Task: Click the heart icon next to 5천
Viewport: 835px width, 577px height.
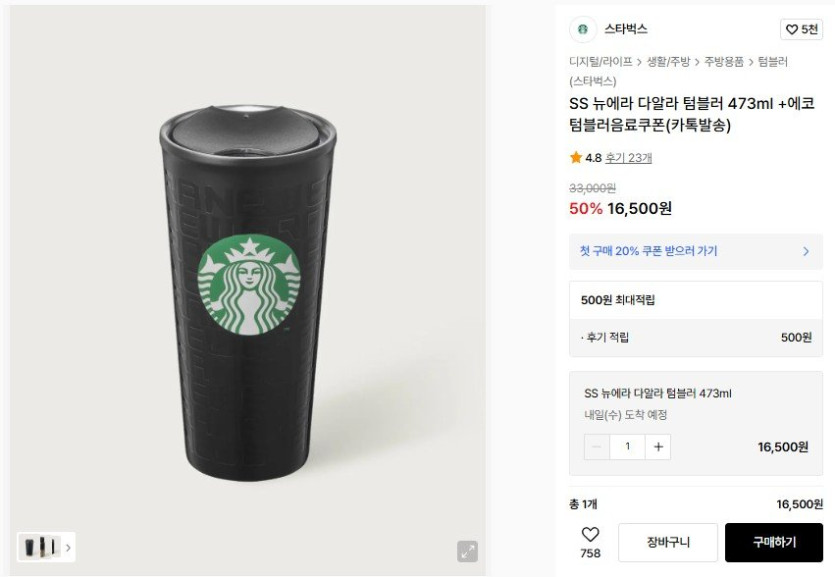Action: click(792, 30)
